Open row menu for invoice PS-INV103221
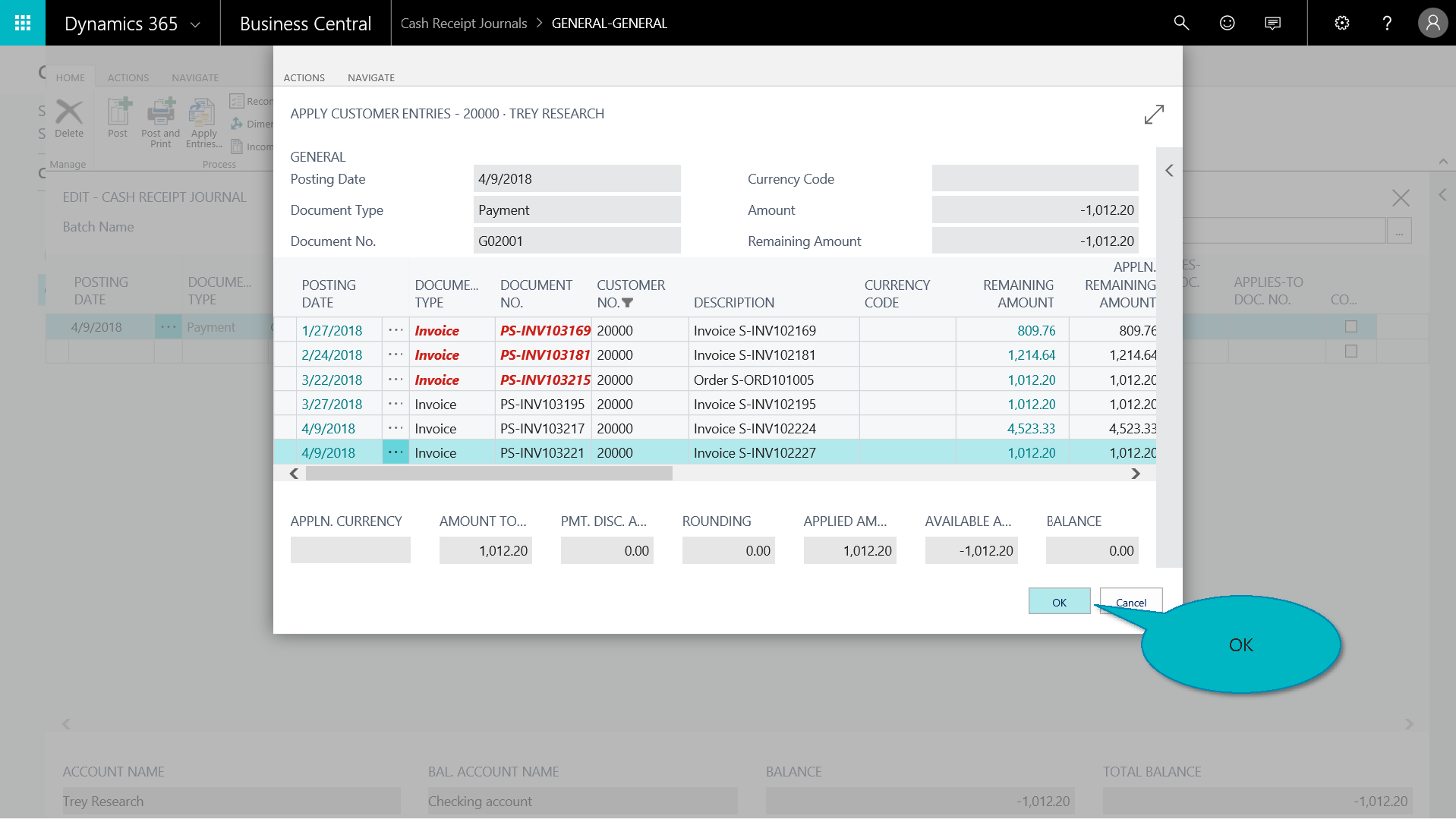 [x=396, y=452]
